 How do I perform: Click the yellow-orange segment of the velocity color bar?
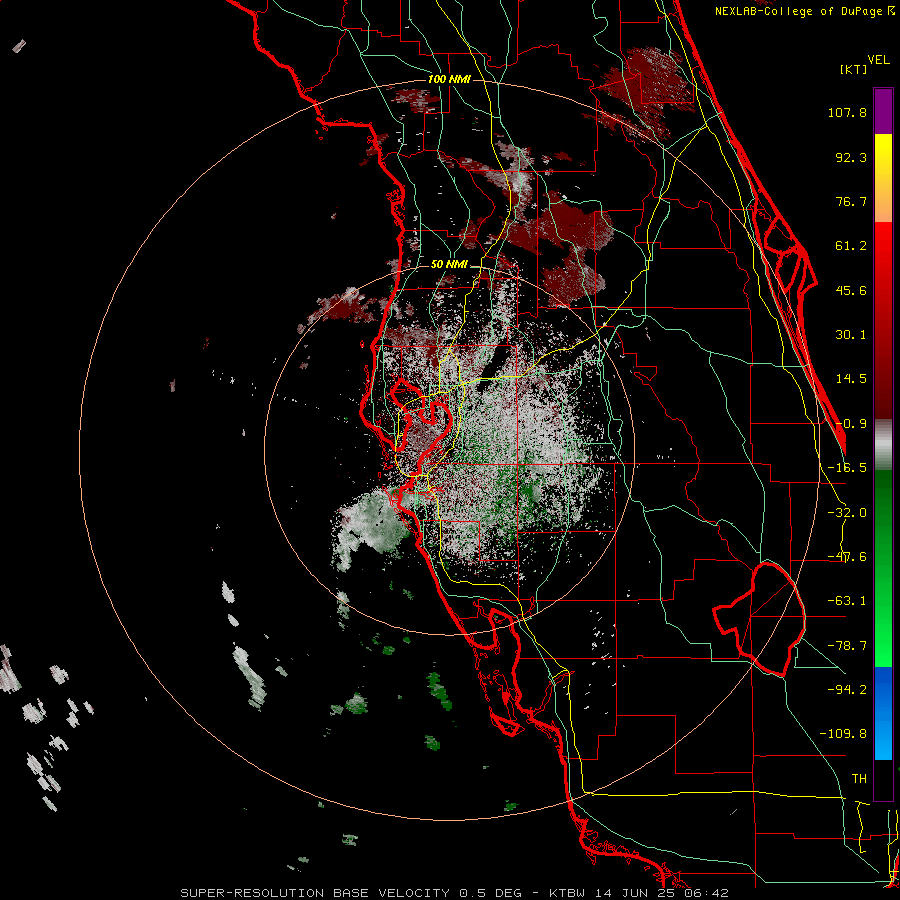point(883,178)
